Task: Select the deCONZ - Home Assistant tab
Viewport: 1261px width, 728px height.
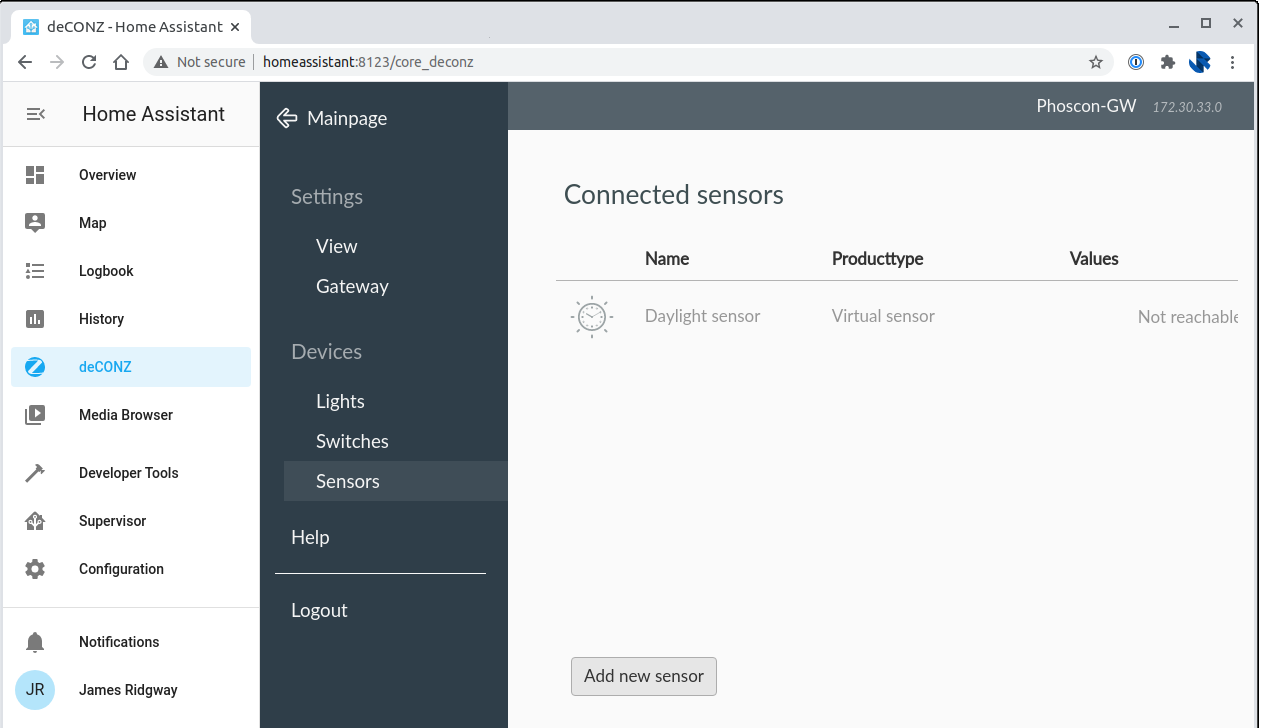Action: click(x=130, y=26)
